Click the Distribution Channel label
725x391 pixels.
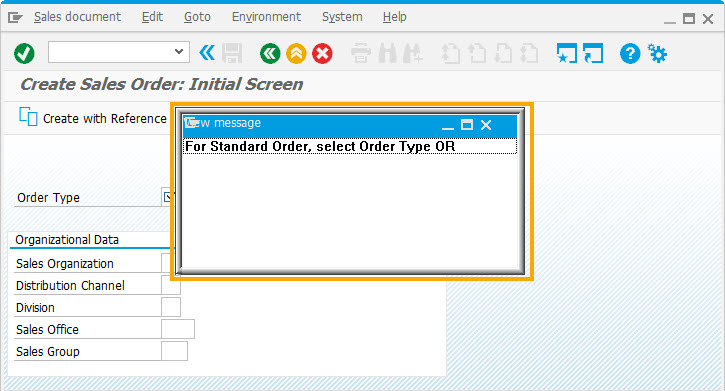(x=70, y=286)
